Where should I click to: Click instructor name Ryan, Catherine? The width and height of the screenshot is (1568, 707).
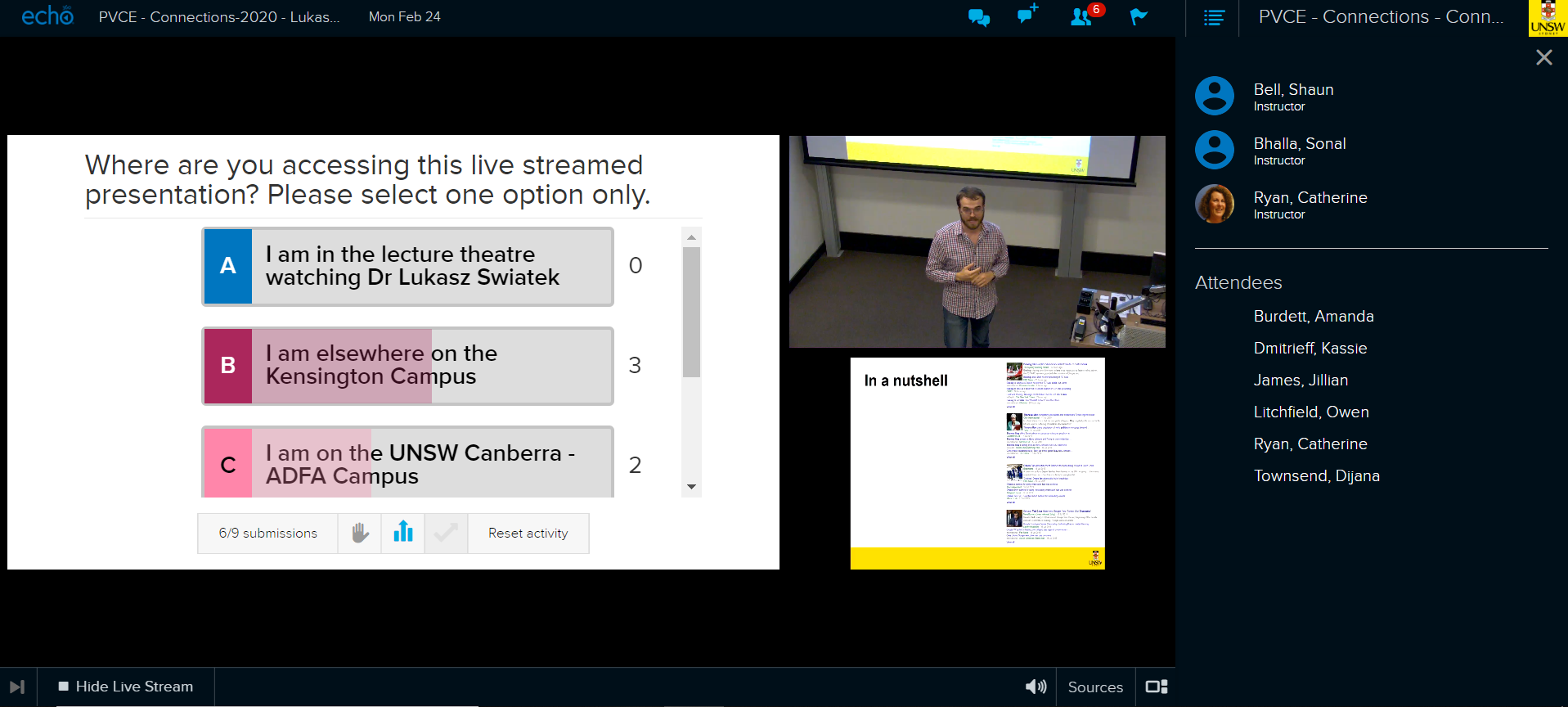click(x=1310, y=198)
